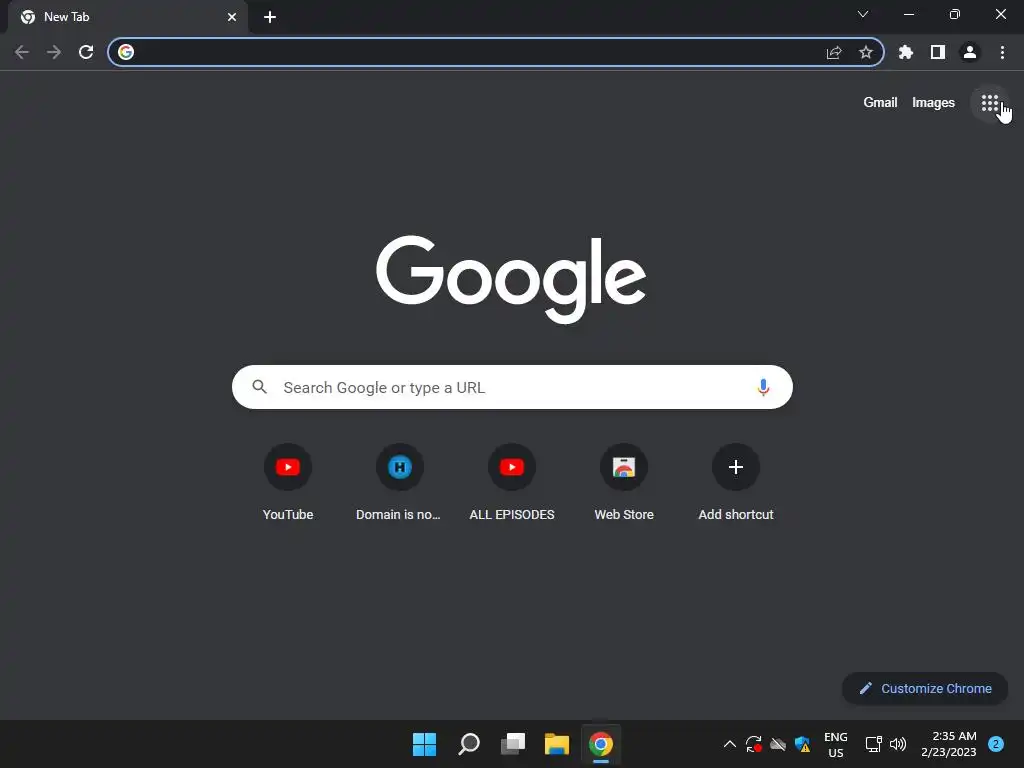Viewport: 1024px width, 768px height.
Task: Open File Explorer from taskbar
Action: pos(557,744)
